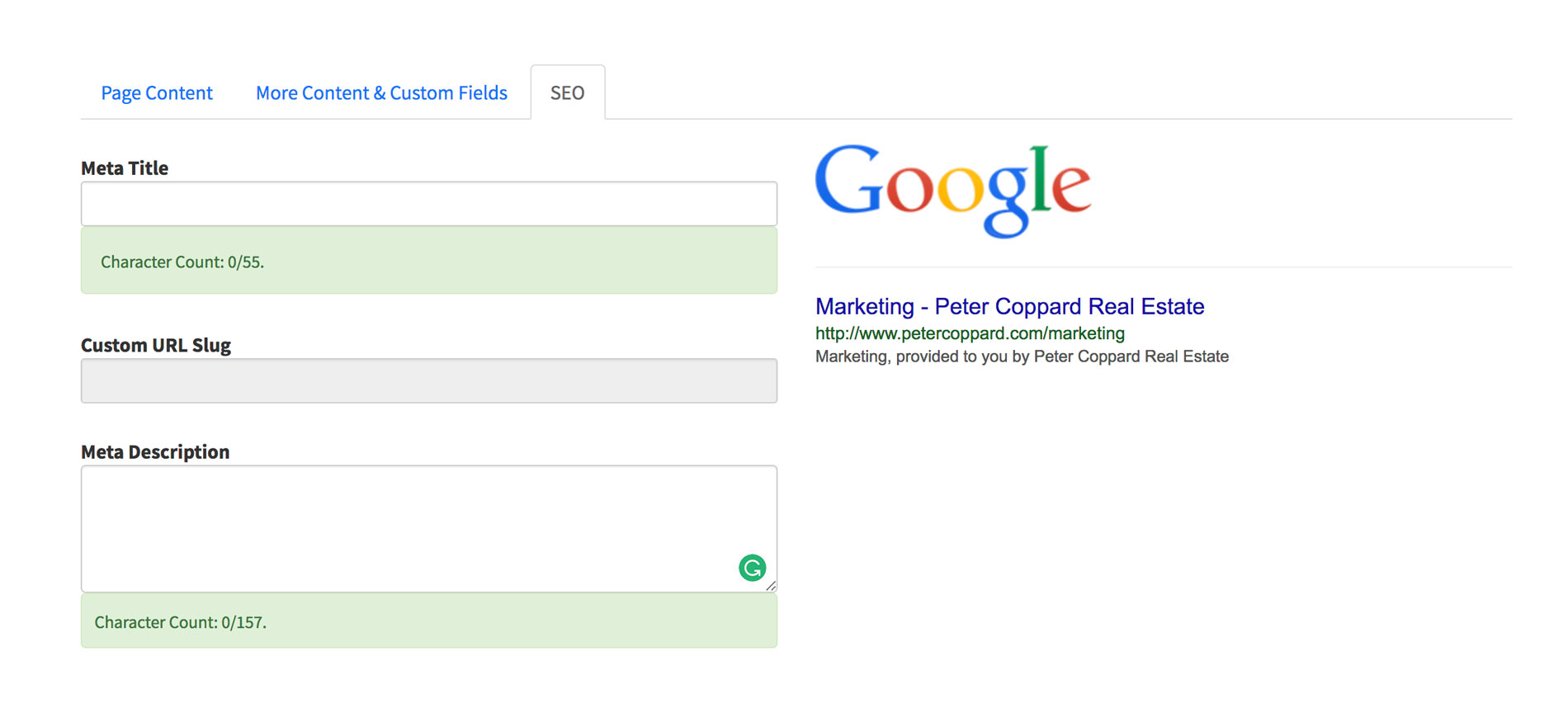The width and height of the screenshot is (1568, 722).
Task: Click the Meta Title label
Action: tap(125, 168)
